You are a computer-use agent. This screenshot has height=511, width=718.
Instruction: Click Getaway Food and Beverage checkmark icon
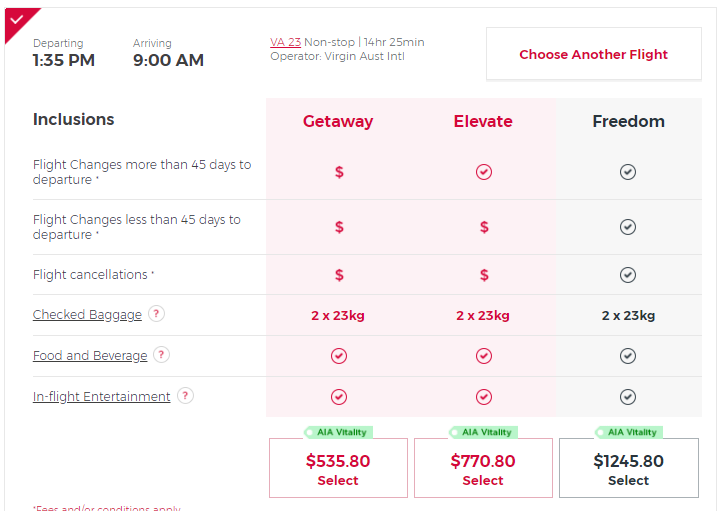click(339, 356)
